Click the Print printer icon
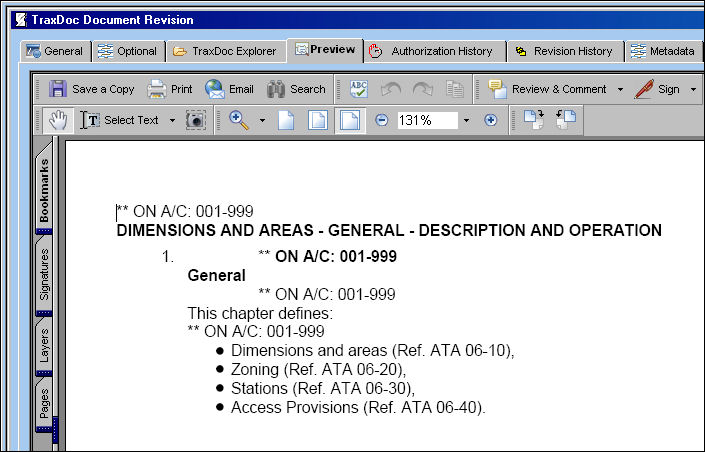The width and height of the screenshot is (705, 452). (x=156, y=89)
